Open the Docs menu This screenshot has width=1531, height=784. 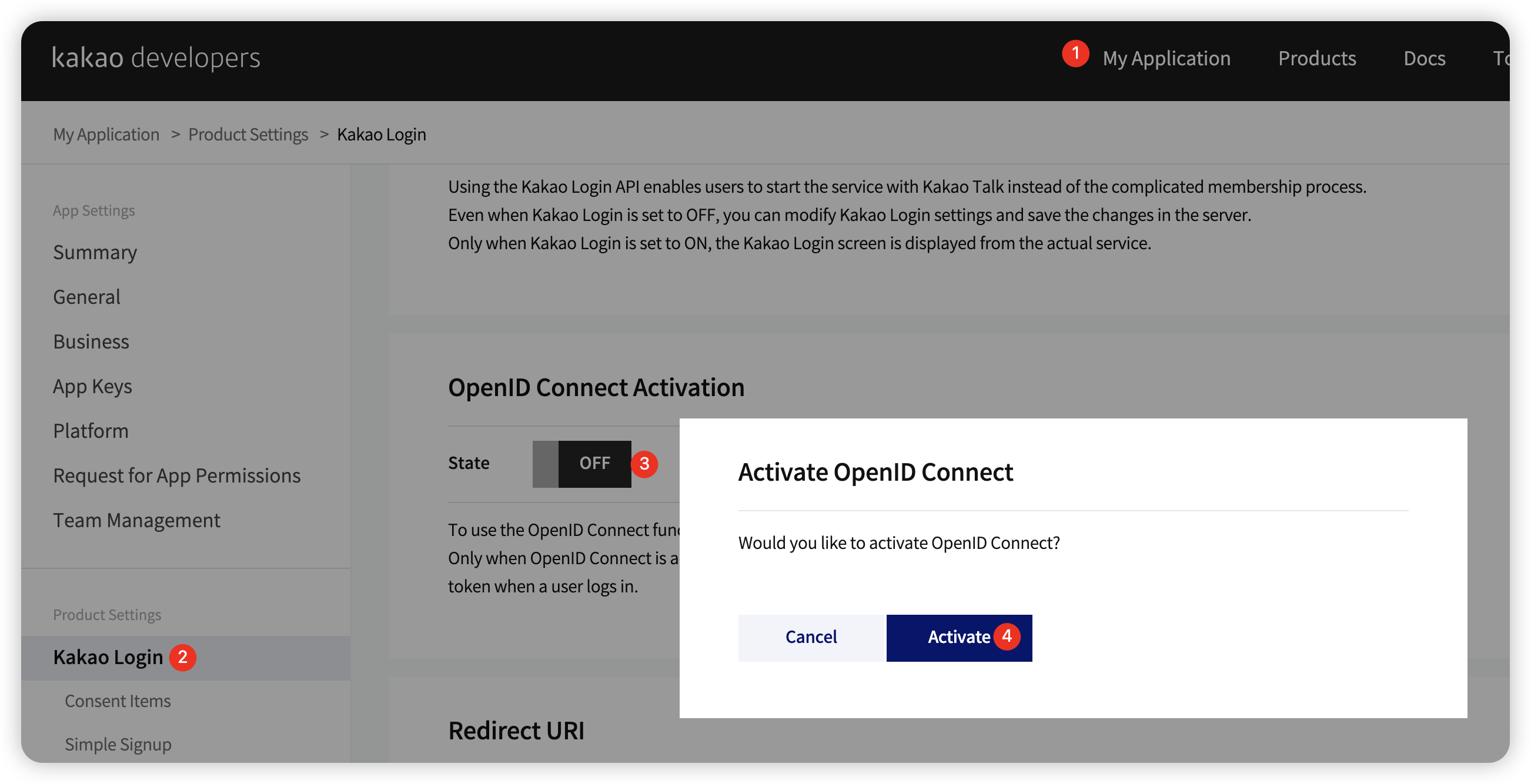tap(1424, 58)
